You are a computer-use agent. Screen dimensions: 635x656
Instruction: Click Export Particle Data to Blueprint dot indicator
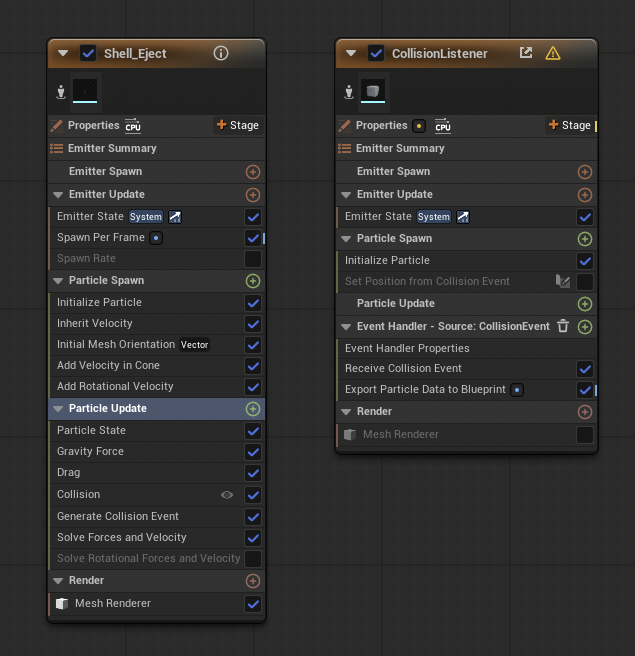[517, 390]
